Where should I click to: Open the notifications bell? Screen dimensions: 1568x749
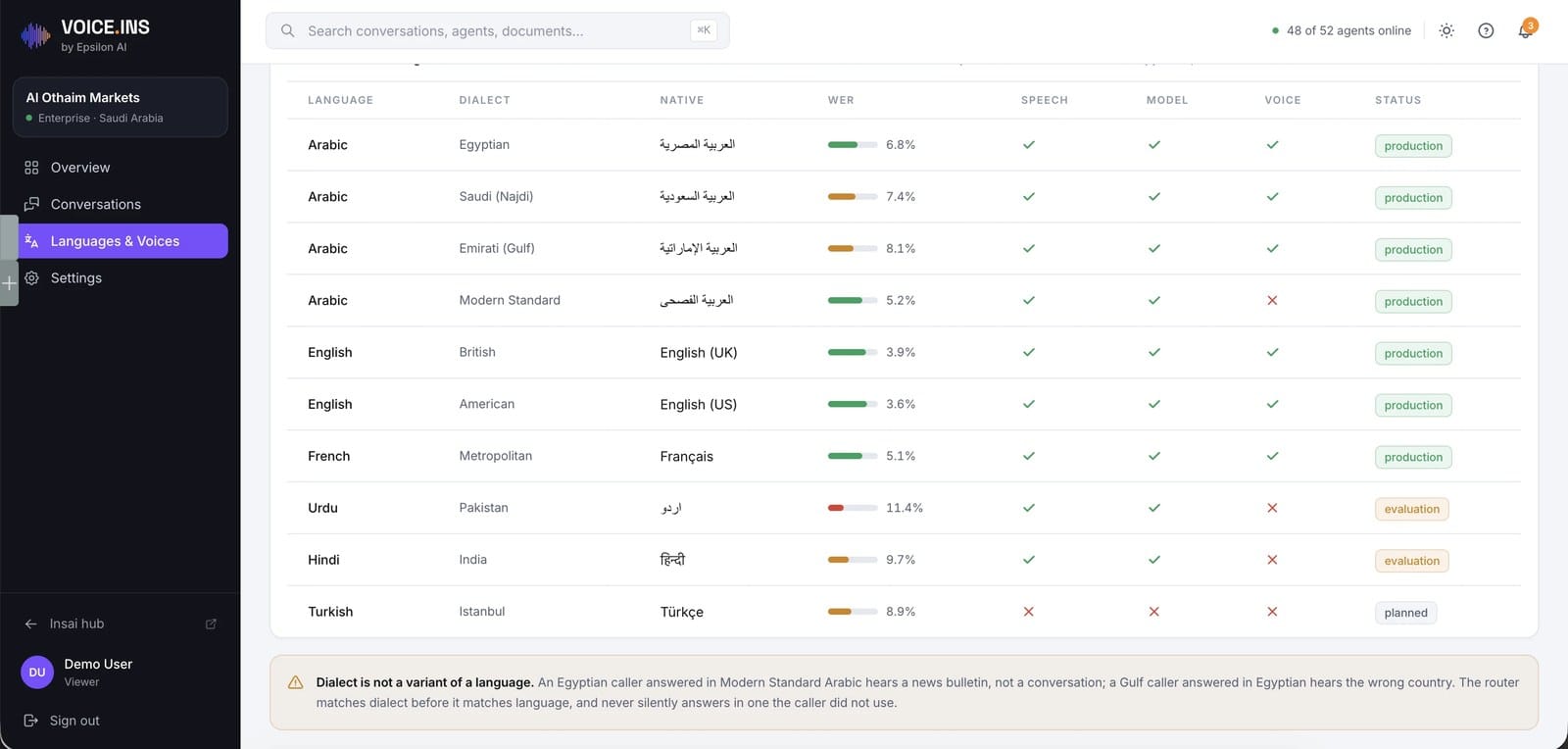pyautogui.click(x=1525, y=30)
